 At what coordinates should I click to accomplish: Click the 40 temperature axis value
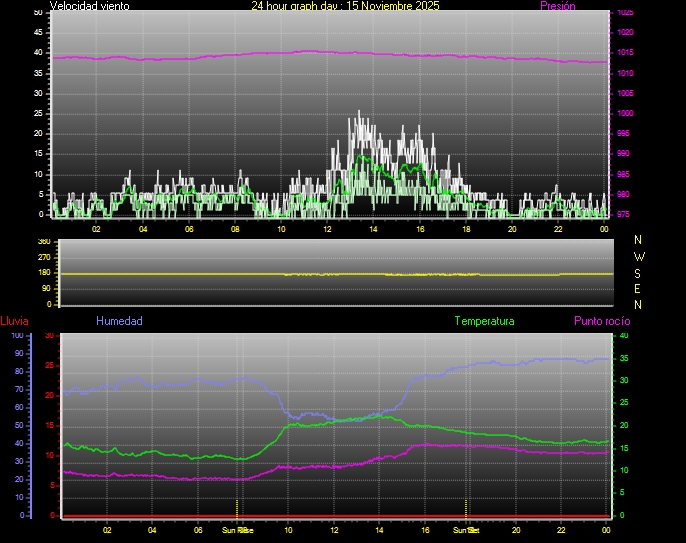coord(624,336)
